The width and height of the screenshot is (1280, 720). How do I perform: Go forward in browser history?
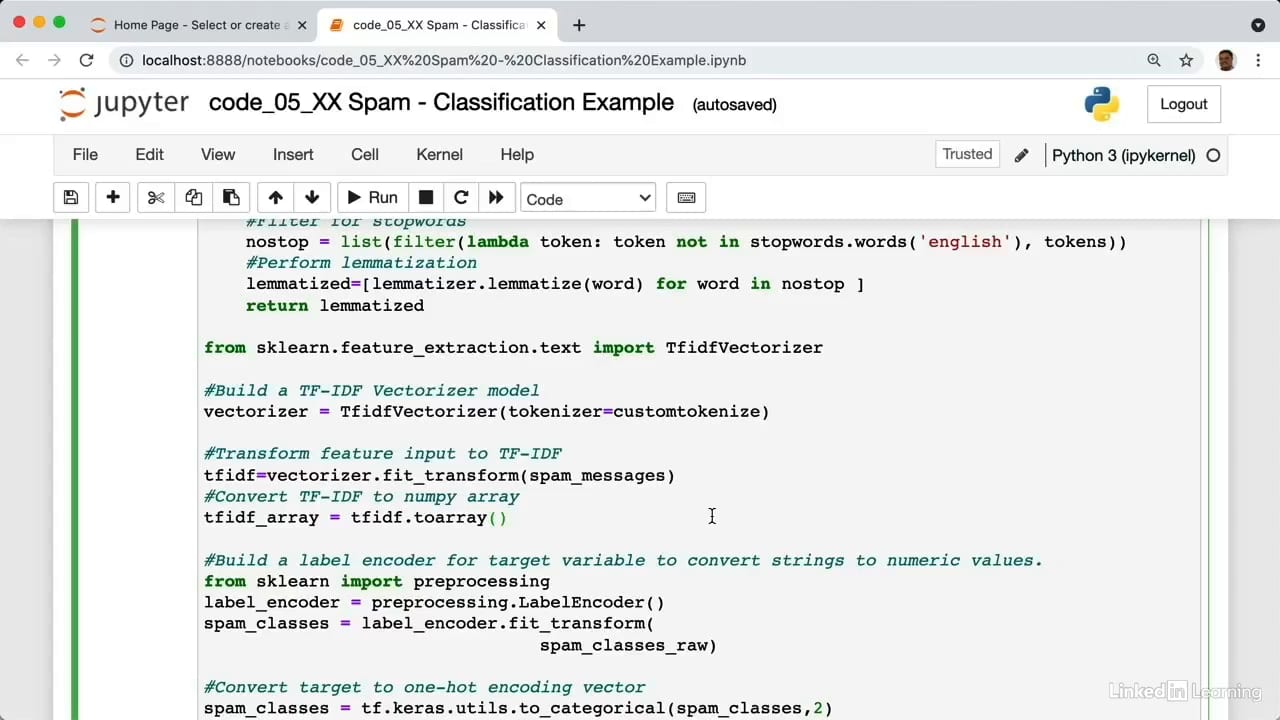(x=55, y=60)
